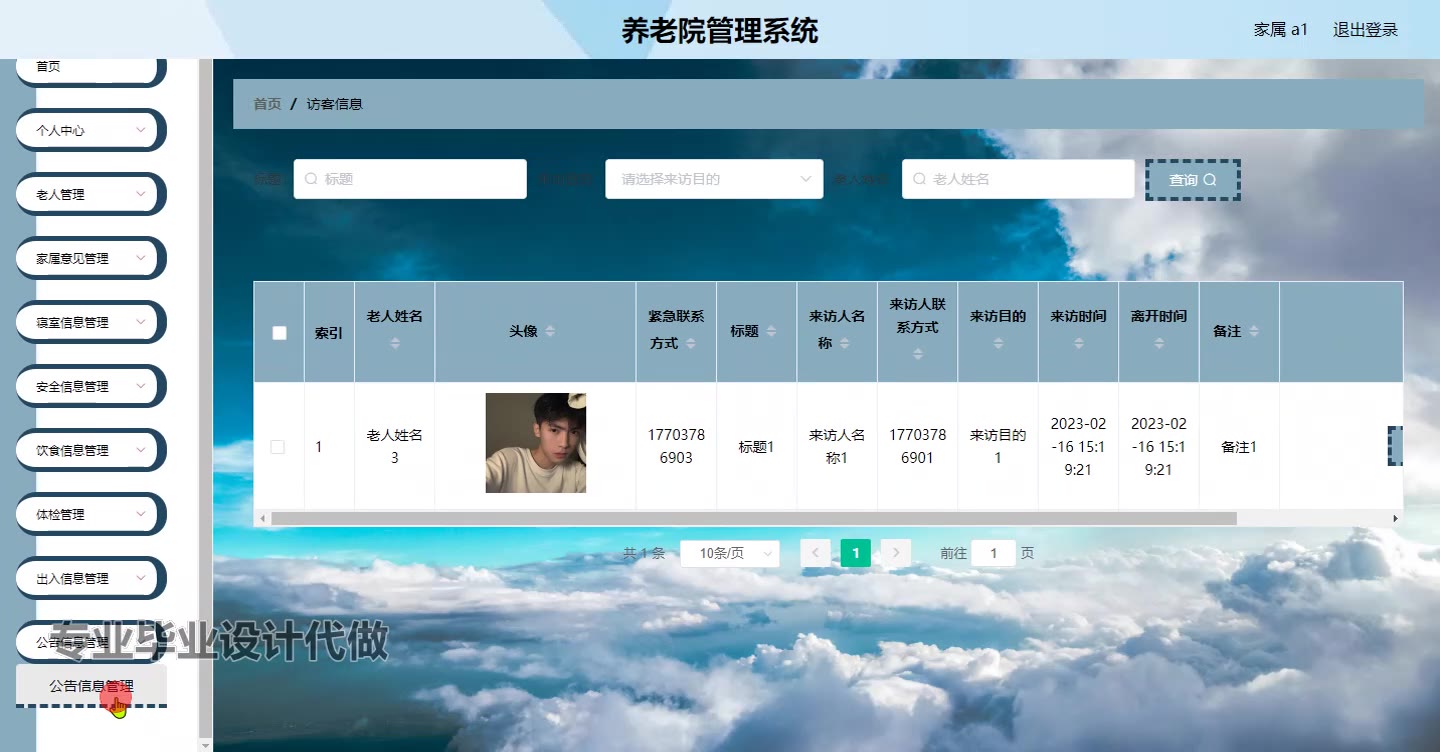This screenshot has width=1440, height=752.
Task: Sort by 紧急联系方式 column arrows
Action: [x=690, y=343]
